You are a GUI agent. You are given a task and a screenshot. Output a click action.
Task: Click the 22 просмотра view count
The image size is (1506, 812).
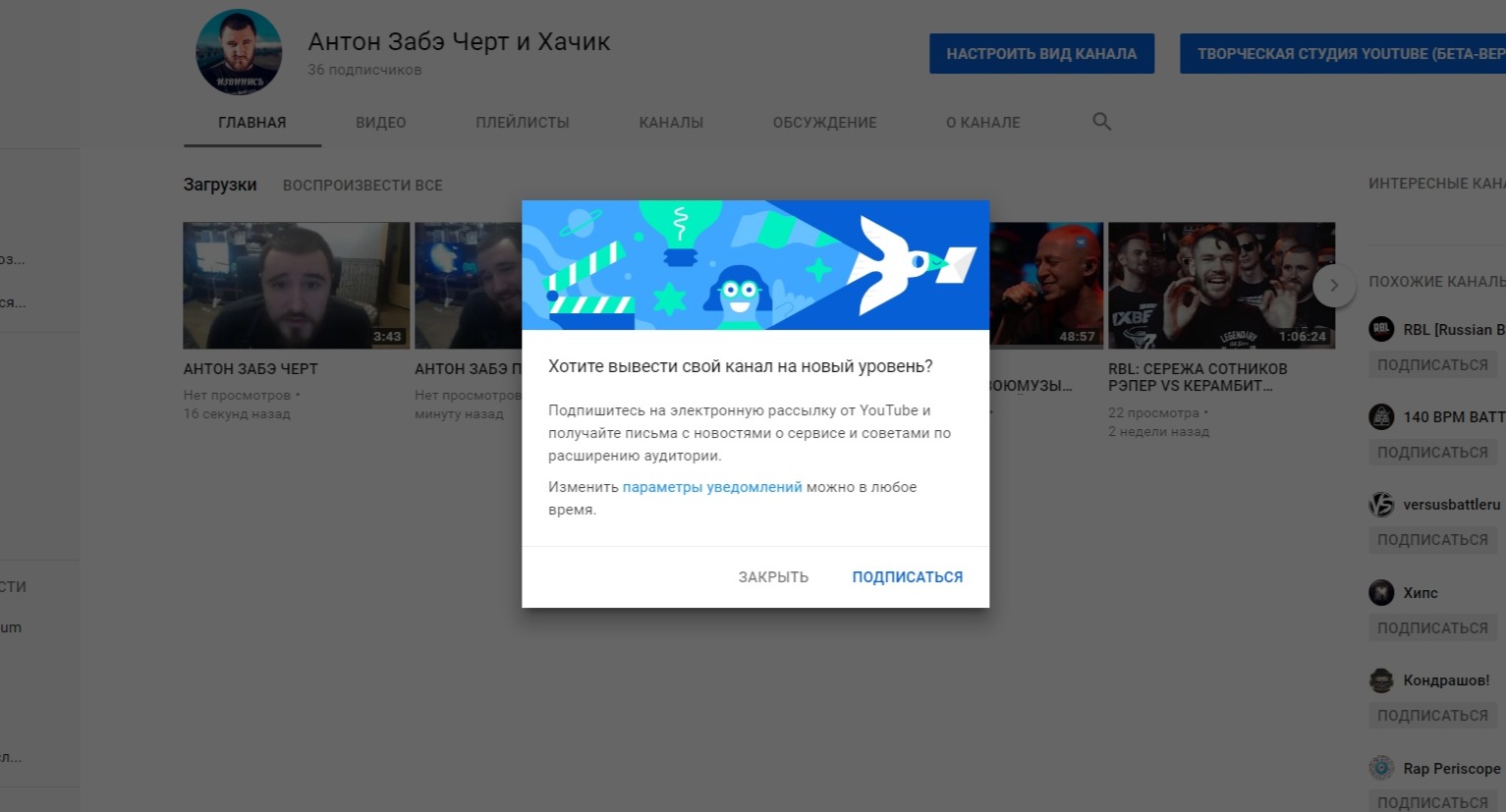pyautogui.click(x=1154, y=413)
